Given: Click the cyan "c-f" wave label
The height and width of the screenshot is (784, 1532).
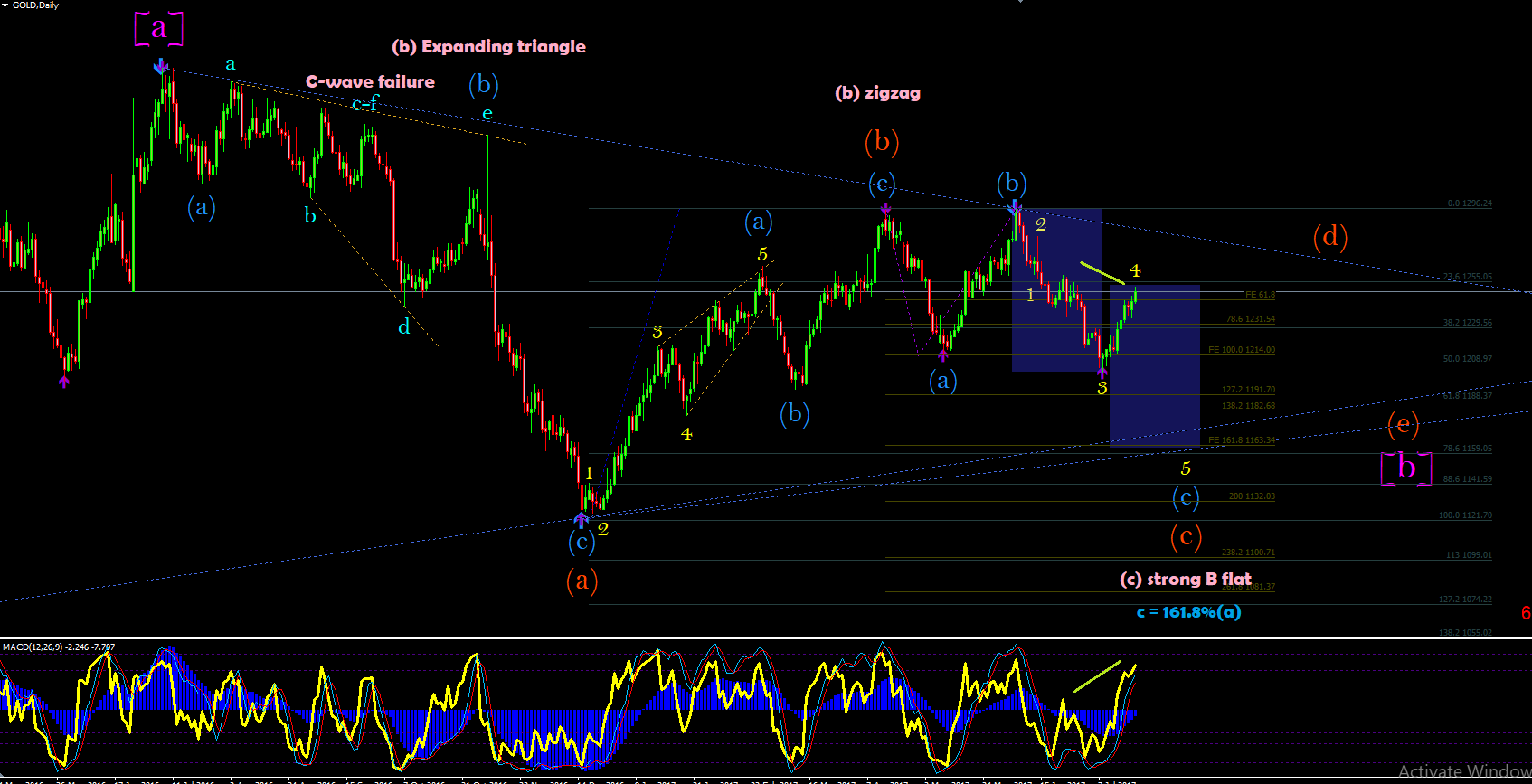Looking at the screenshot, I should [x=365, y=103].
